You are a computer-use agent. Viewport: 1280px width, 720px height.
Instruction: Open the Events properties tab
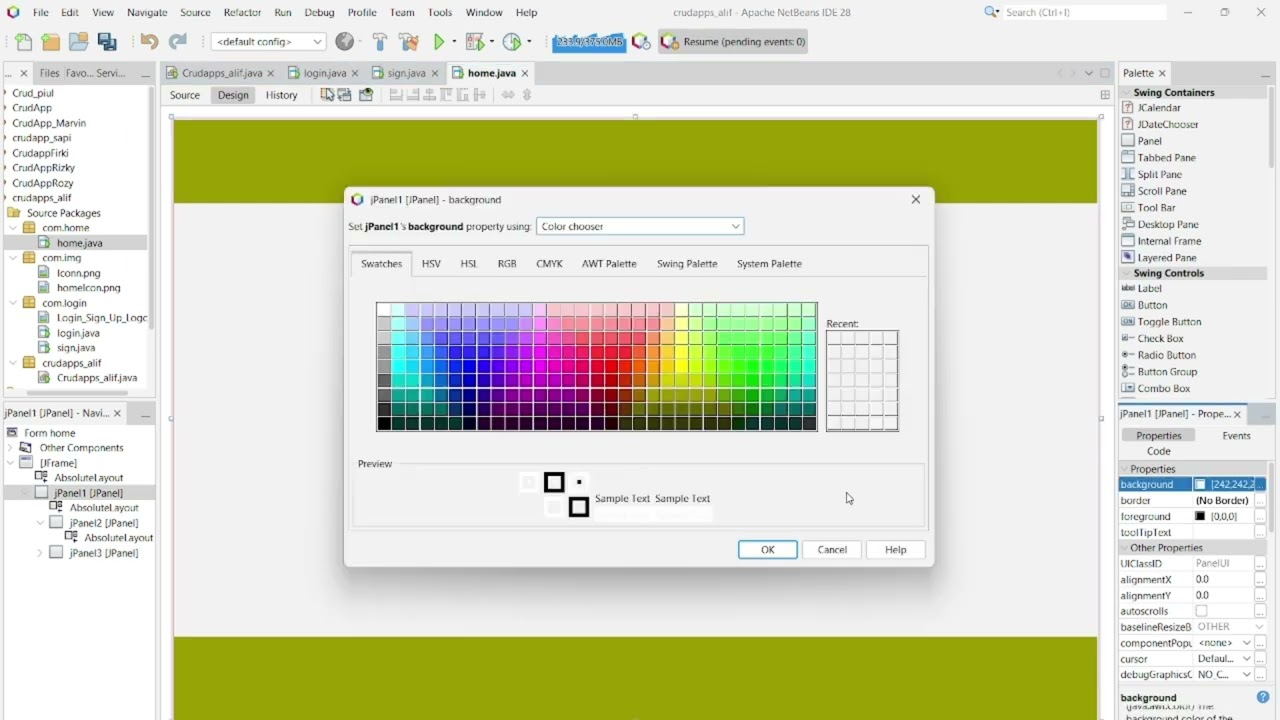coord(1236,436)
